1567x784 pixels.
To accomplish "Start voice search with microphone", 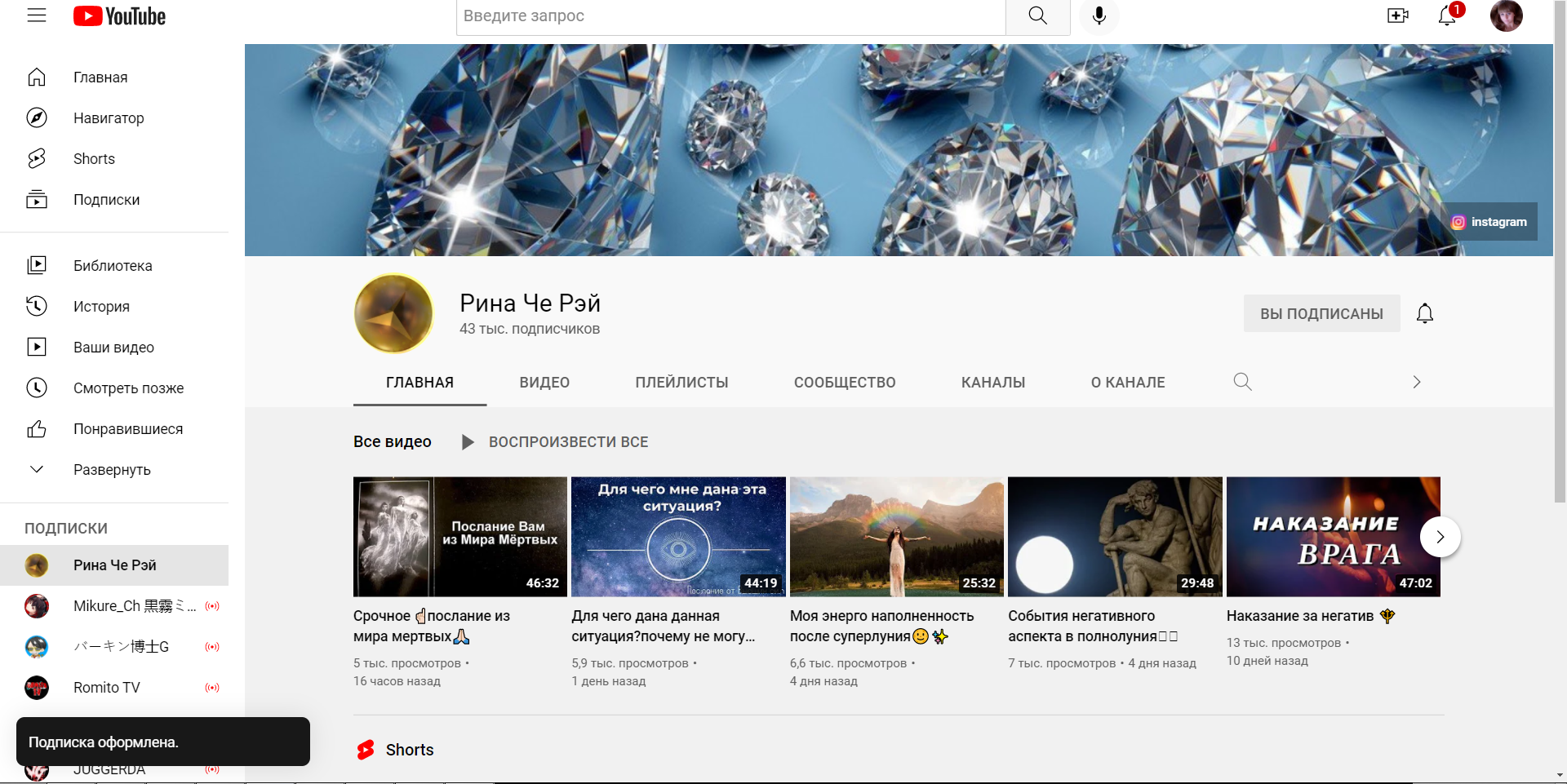I will coord(1099,16).
